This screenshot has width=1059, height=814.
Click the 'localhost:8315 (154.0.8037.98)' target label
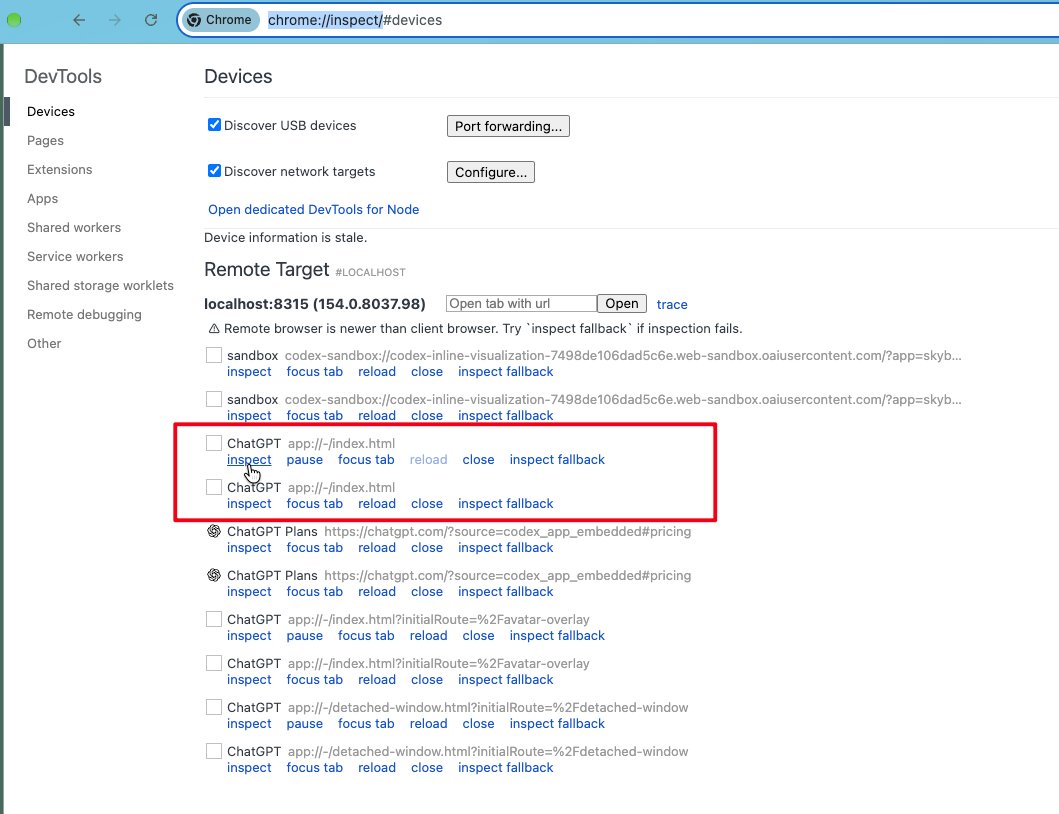(315, 304)
